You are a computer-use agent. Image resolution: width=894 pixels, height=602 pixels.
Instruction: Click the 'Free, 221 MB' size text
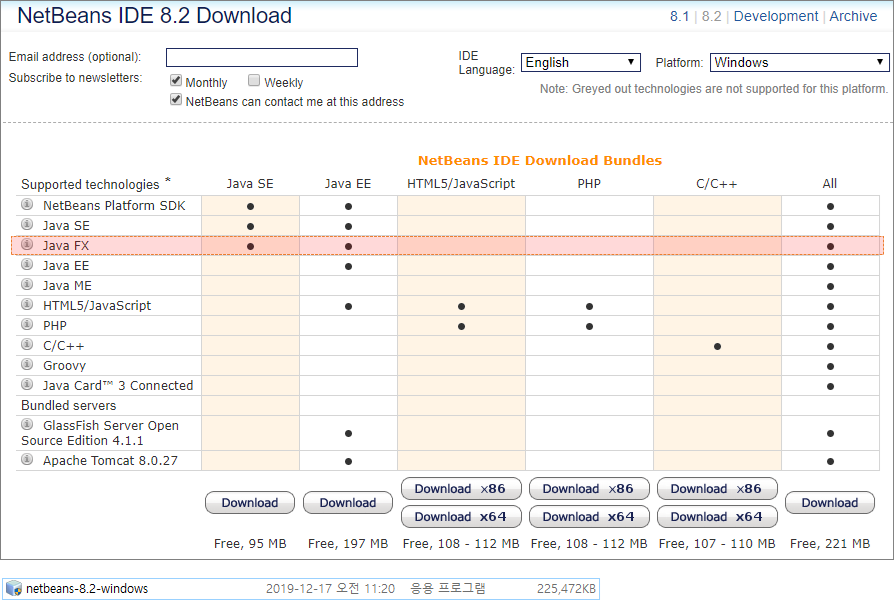coord(830,544)
